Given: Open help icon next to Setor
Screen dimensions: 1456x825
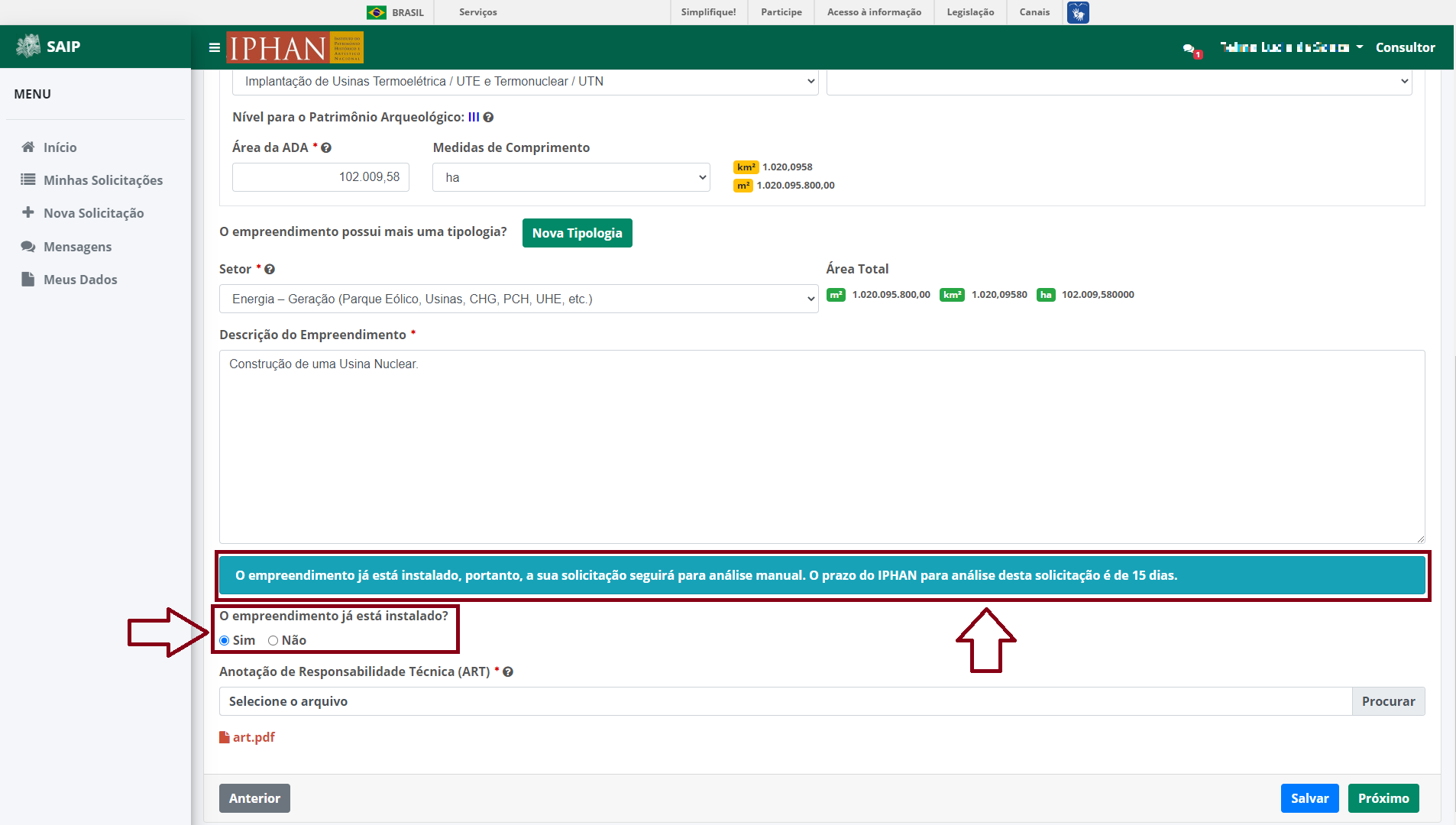Looking at the screenshot, I should click(270, 269).
